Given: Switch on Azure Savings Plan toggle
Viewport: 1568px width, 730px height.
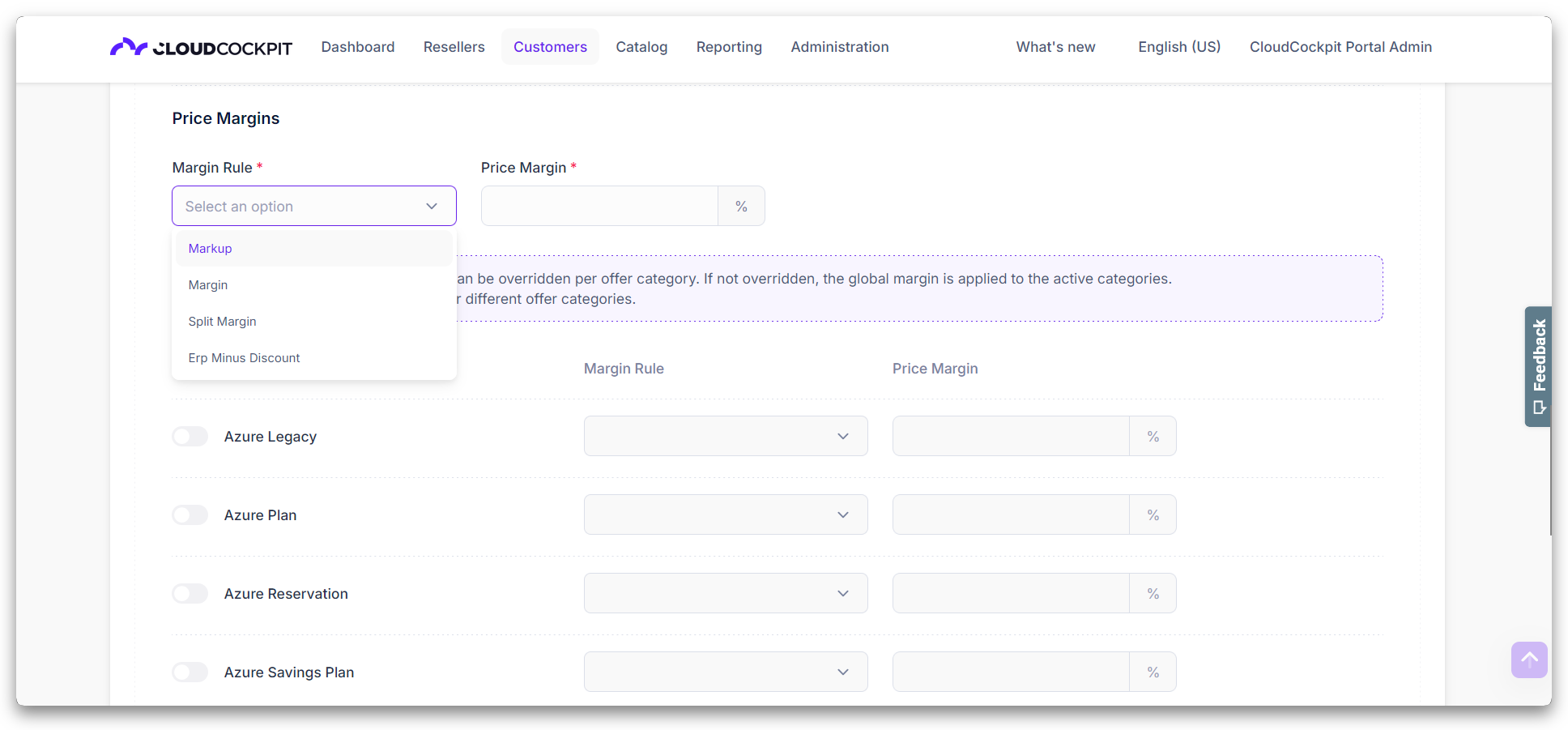Looking at the screenshot, I should click(190, 672).
